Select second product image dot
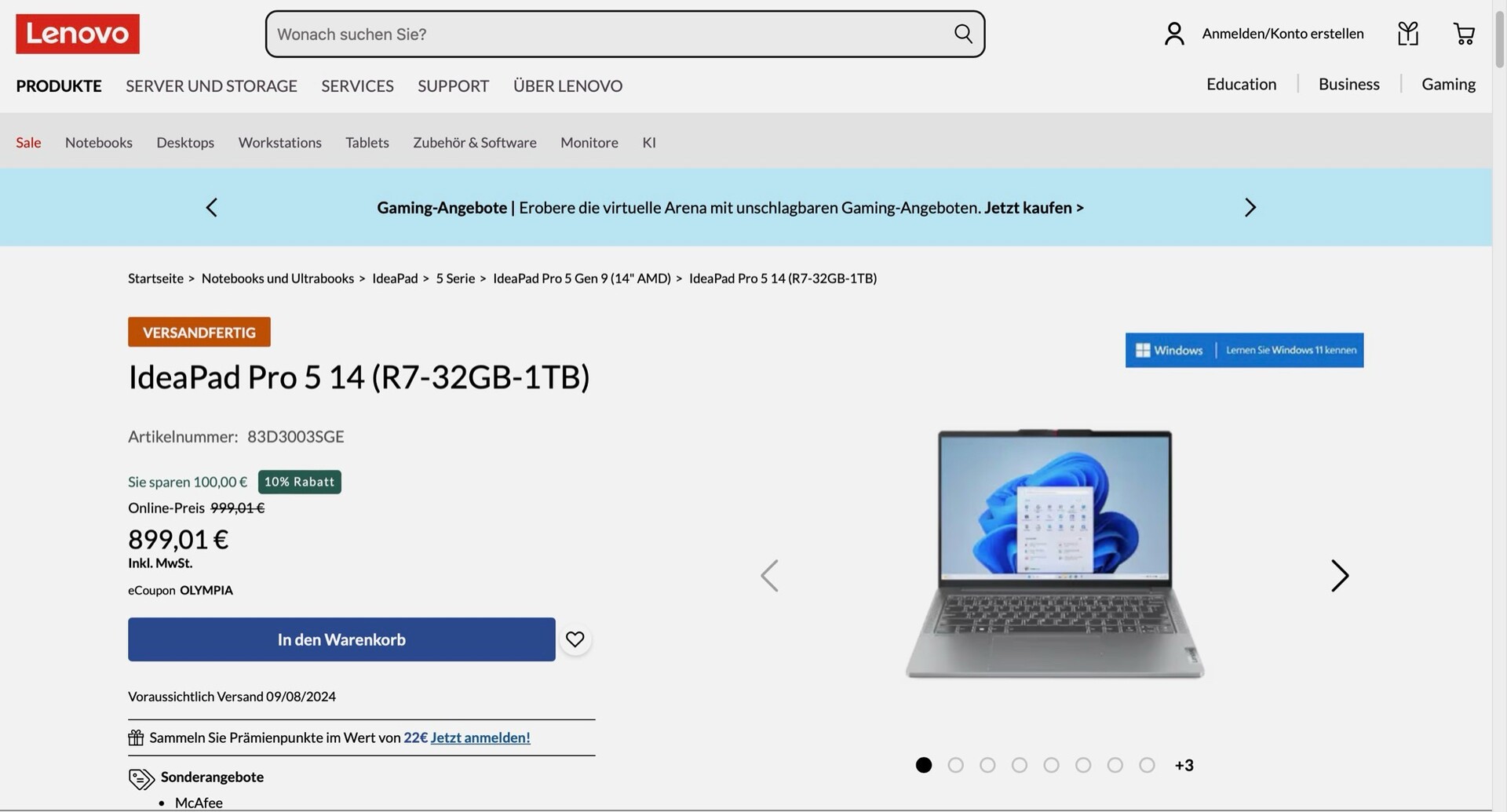Viewport: 1507px width, 812px height. coord(955,765)
